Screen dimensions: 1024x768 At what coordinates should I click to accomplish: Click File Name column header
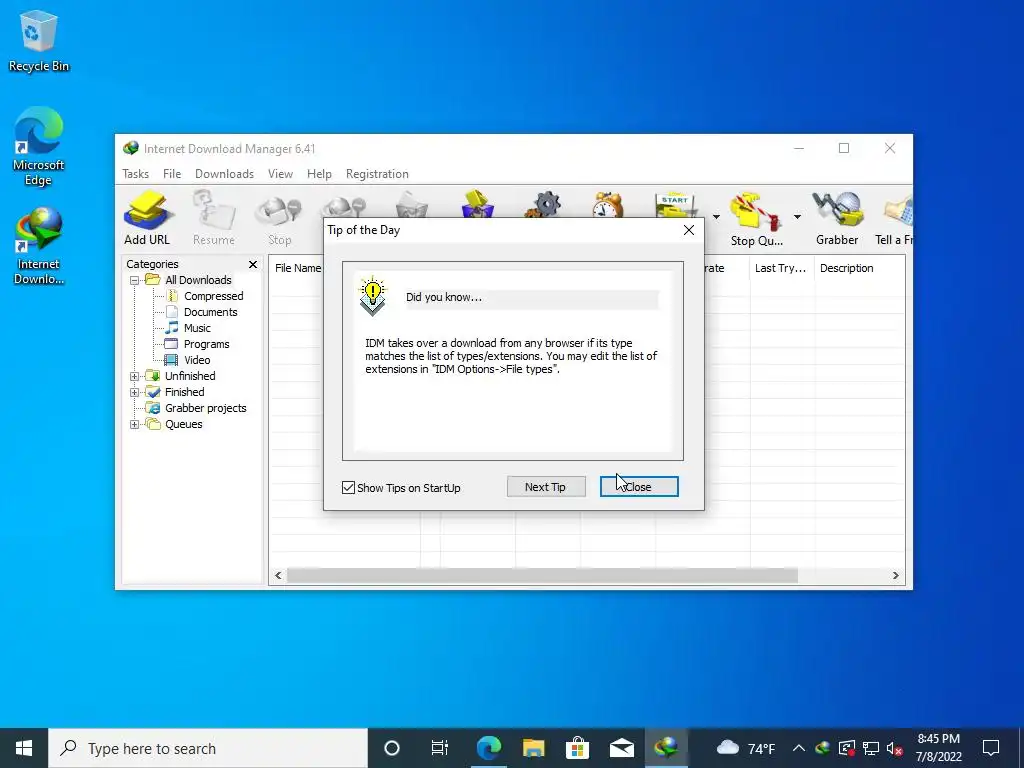point(298,268)
